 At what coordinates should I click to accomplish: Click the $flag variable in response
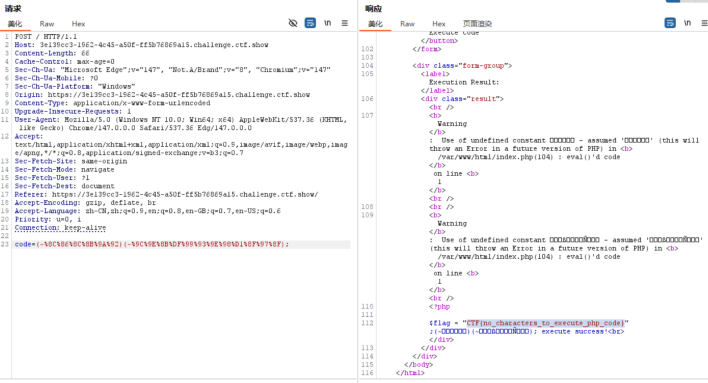440,323
